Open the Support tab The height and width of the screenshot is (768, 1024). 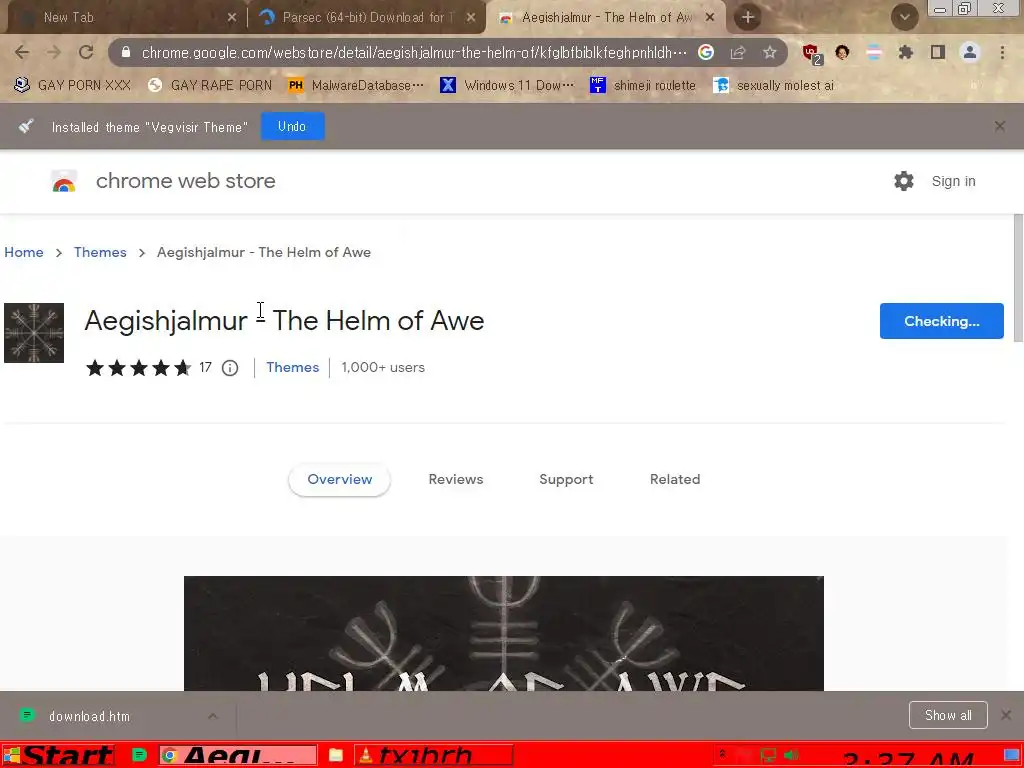pyautogui.click(x=566, y=479)
